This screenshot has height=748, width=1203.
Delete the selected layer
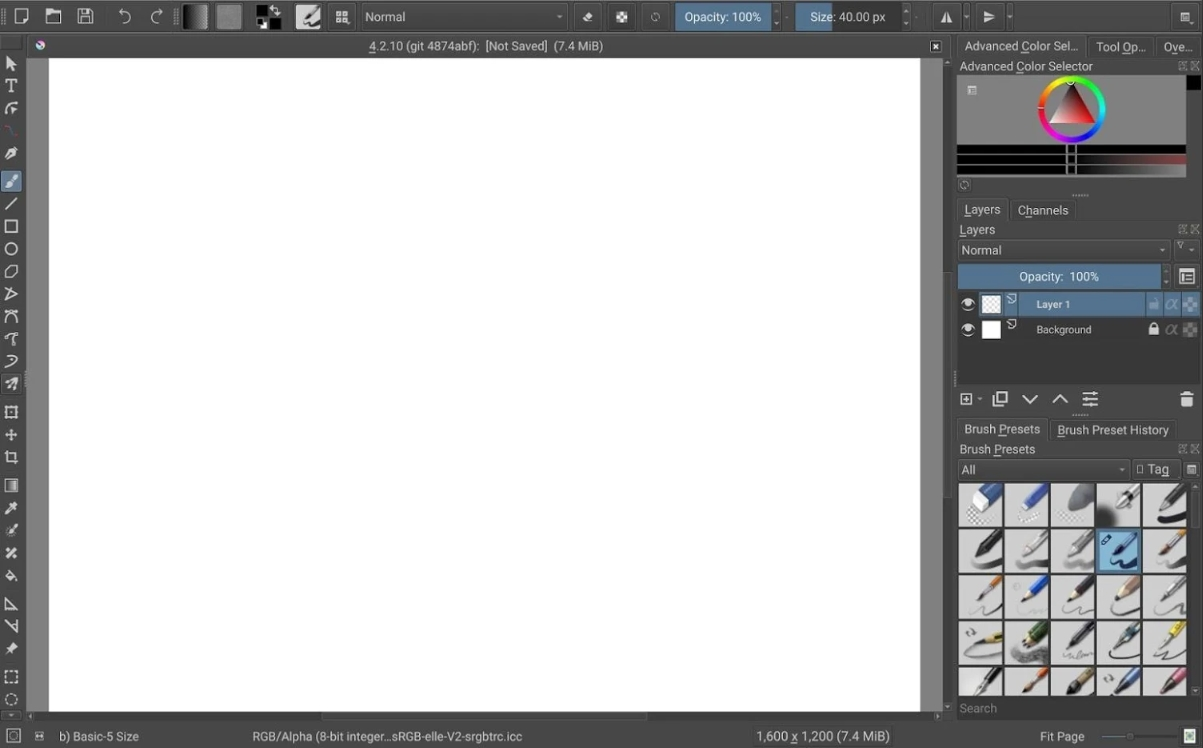click(x=1186, y=399)
